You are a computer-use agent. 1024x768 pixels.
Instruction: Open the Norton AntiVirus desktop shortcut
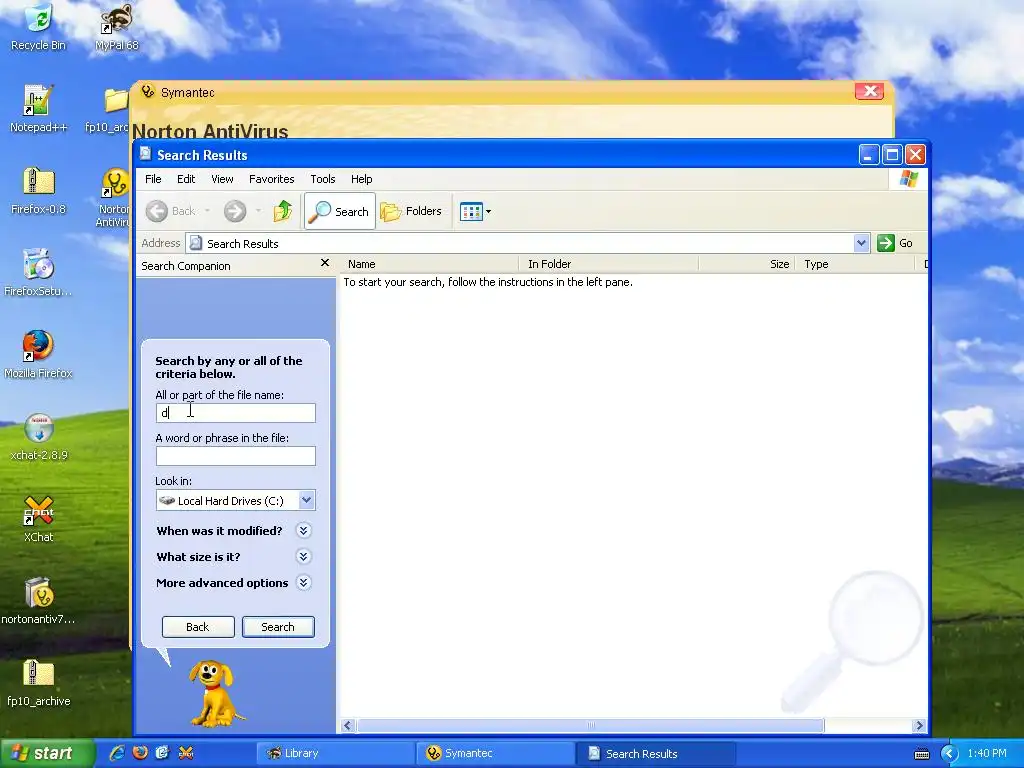tap(114, 197)
